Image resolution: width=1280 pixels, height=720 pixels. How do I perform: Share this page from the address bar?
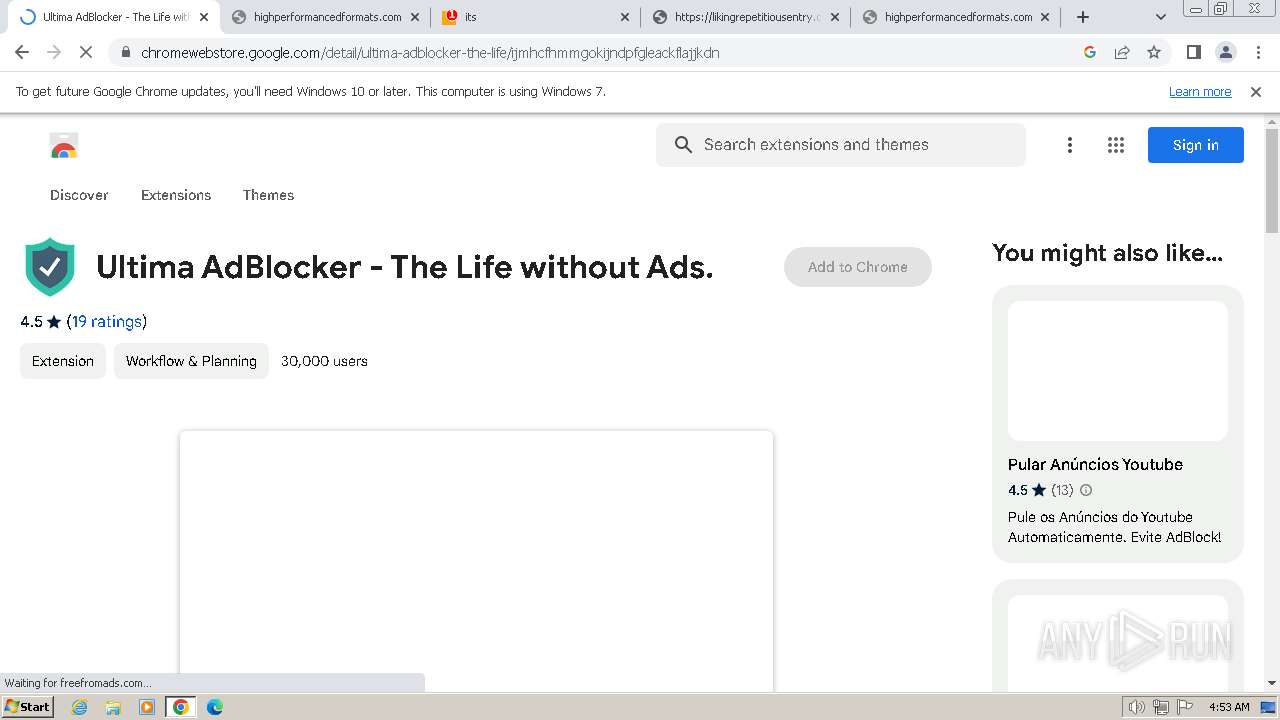(1122, 52)
